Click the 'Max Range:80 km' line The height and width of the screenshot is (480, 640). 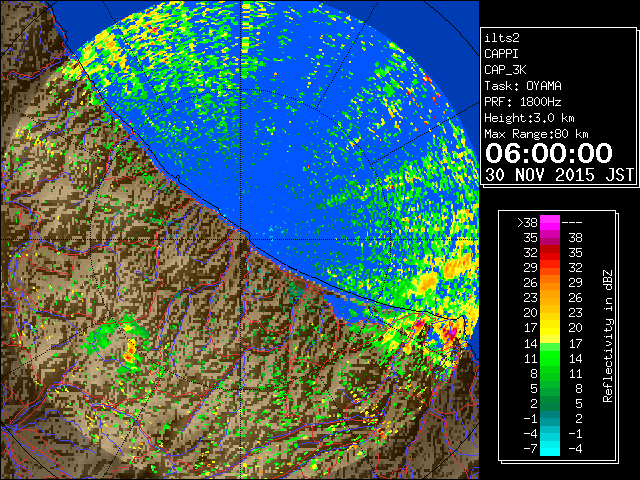point(536,134)
